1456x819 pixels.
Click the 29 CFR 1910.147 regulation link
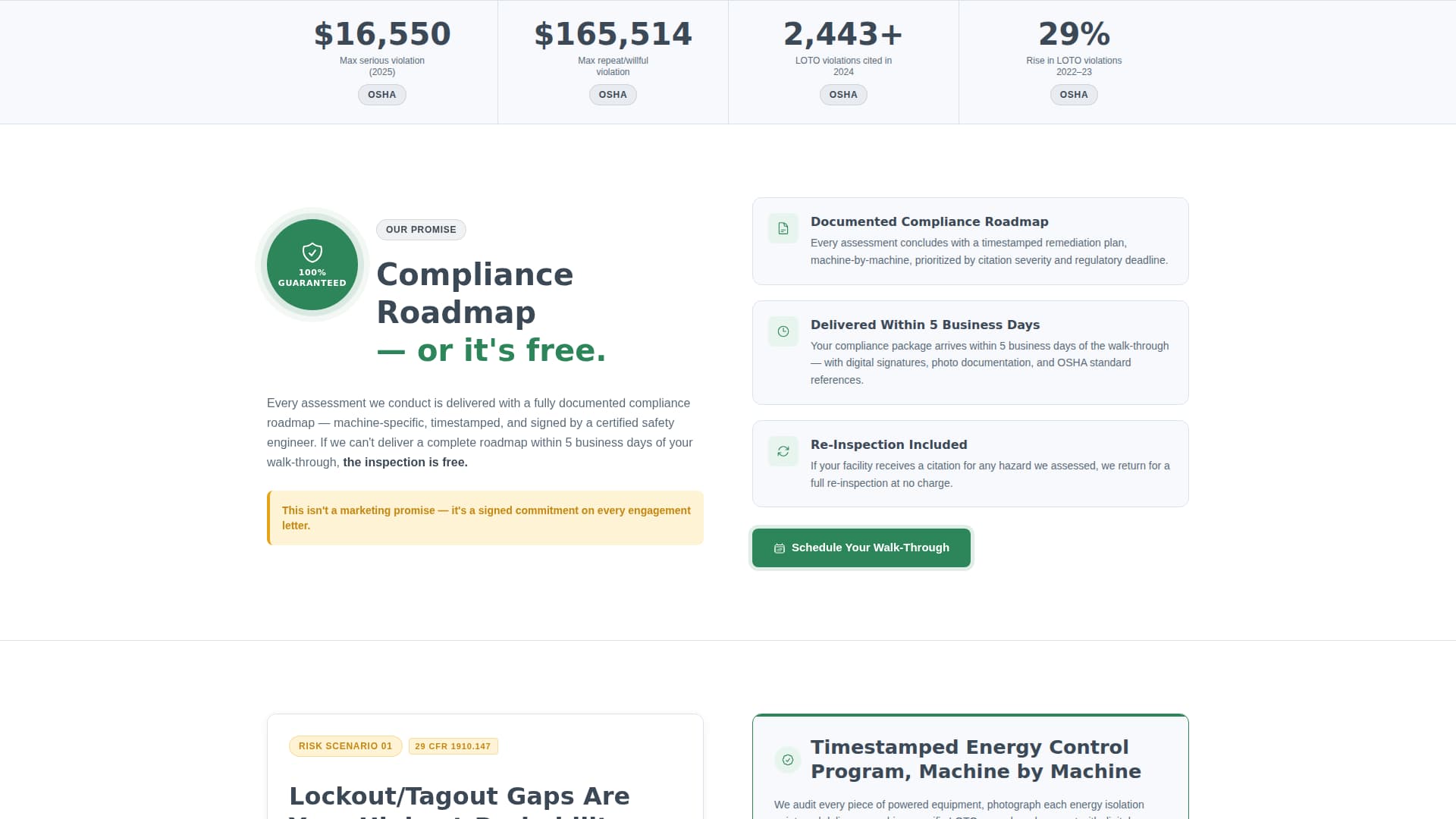[453, 745]
